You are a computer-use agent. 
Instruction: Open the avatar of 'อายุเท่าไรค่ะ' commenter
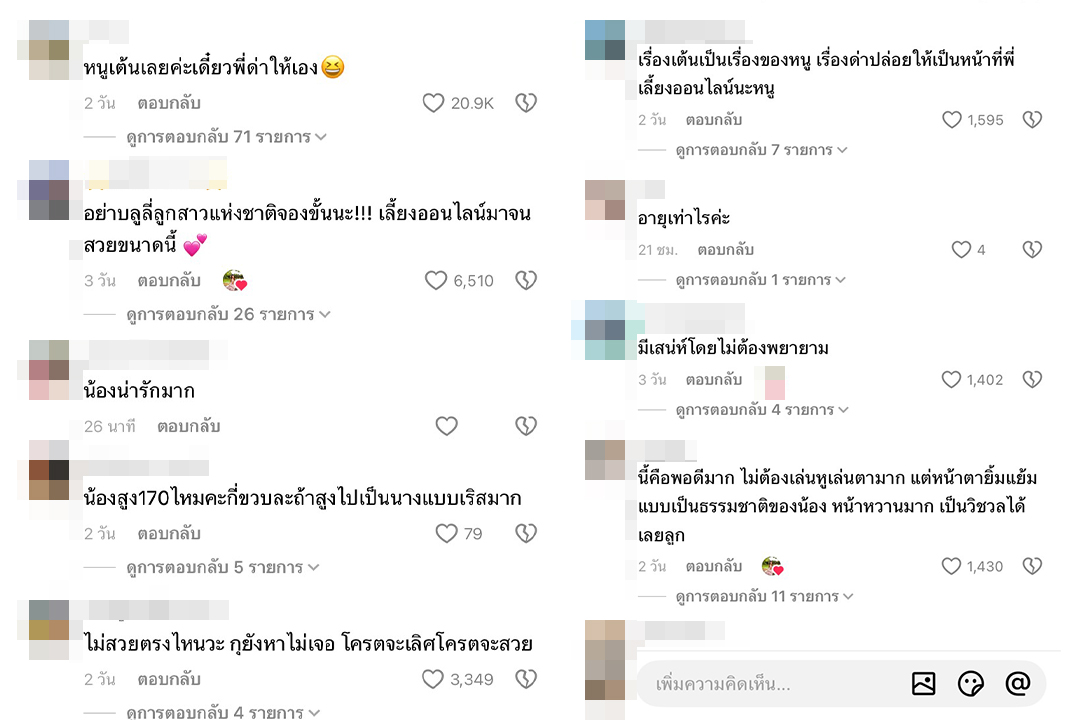605,200
